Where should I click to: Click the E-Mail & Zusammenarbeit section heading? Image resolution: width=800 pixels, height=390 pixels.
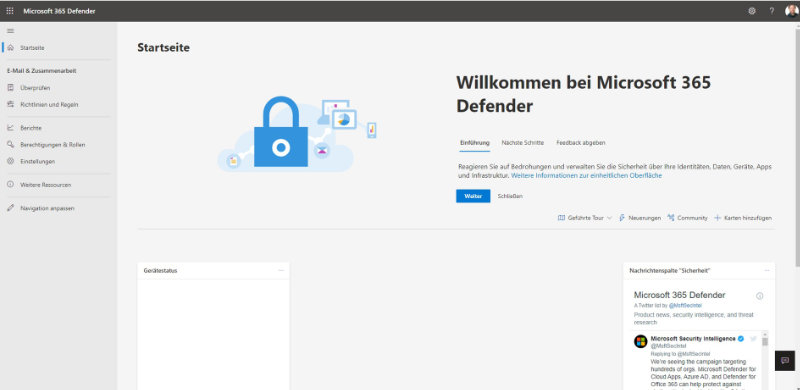tap(41, 71)
